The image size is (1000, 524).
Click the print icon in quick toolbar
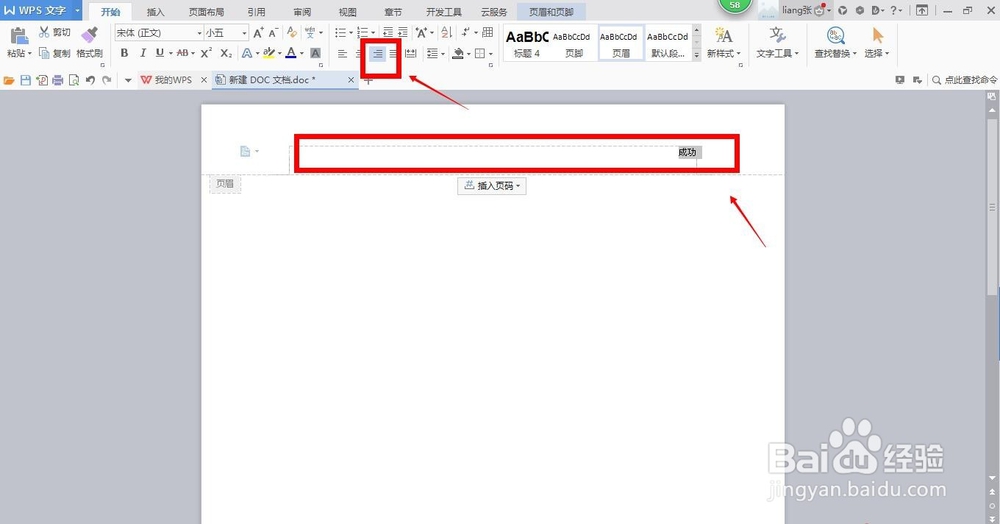point(58,80)
